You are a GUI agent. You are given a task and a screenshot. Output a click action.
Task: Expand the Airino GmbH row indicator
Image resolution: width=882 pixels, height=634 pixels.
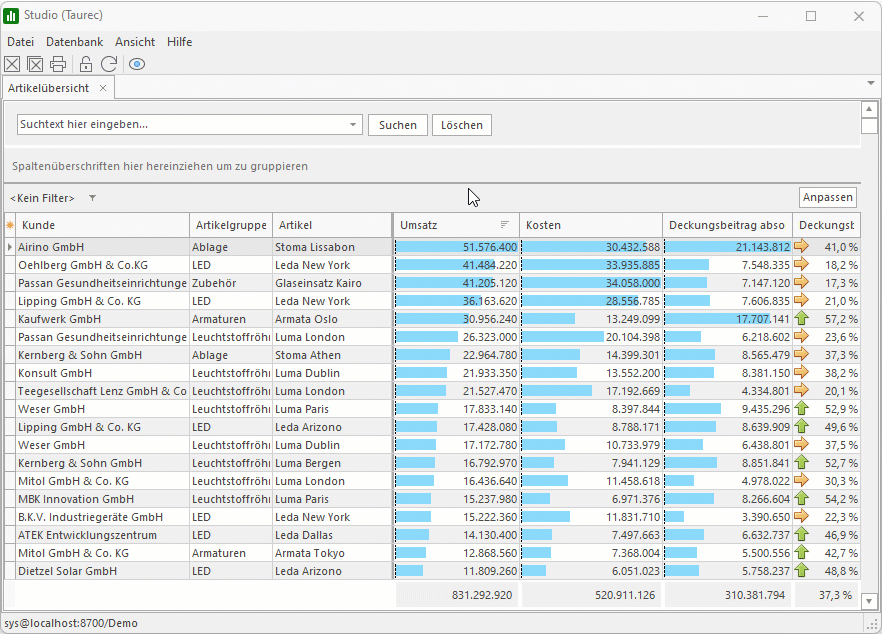10,247
